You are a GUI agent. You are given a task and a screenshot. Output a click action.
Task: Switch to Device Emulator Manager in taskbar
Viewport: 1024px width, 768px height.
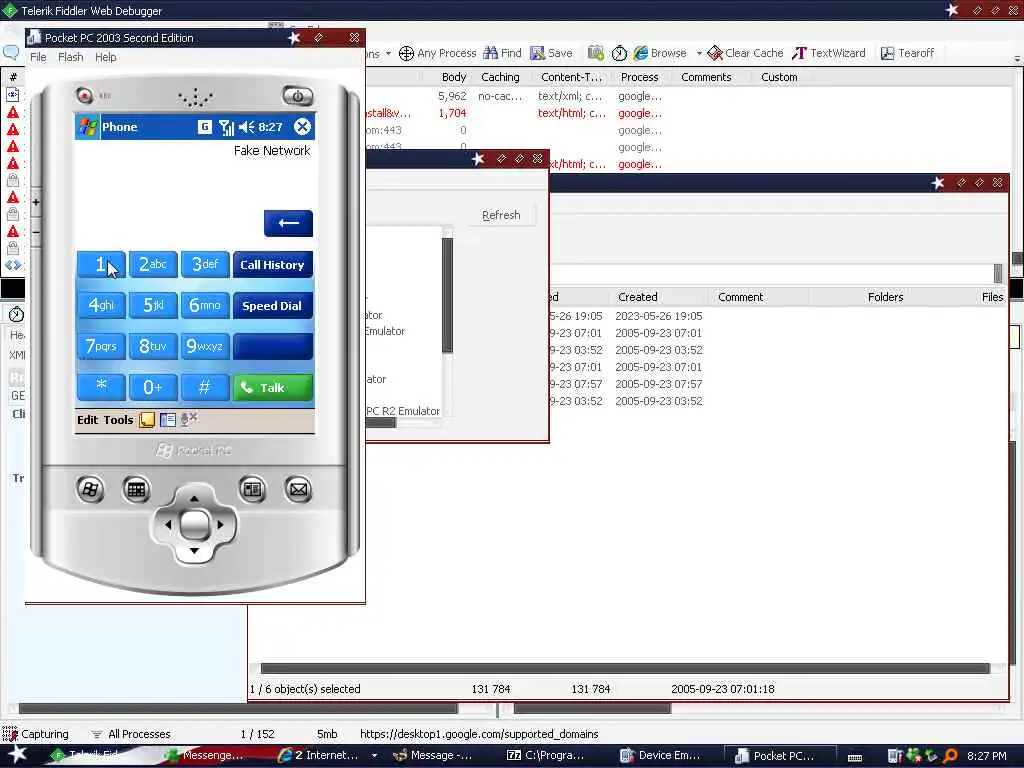coord(660,755)
